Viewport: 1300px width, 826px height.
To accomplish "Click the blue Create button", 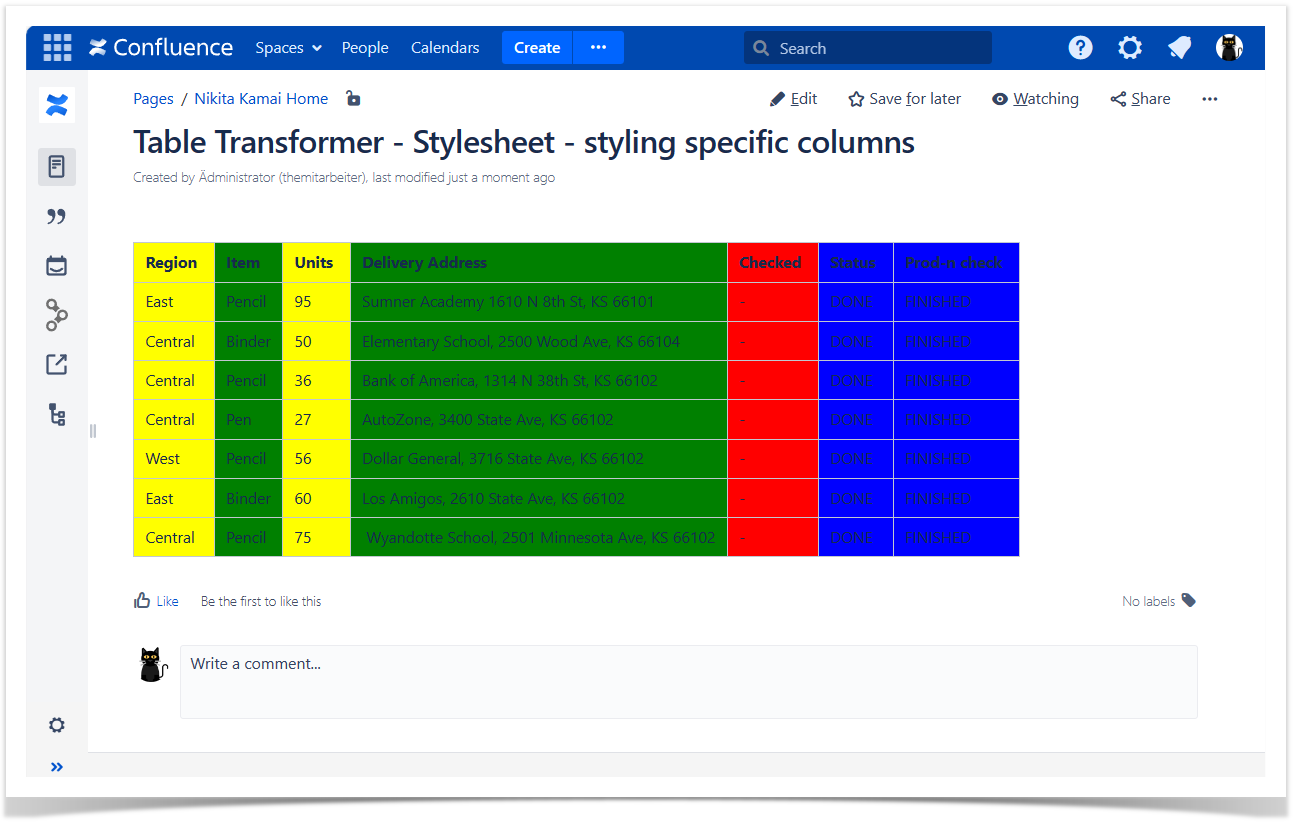I will pos(537,48).
